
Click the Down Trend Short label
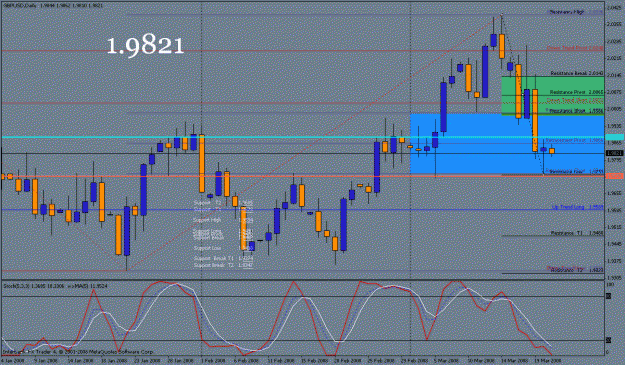point(575,100)
